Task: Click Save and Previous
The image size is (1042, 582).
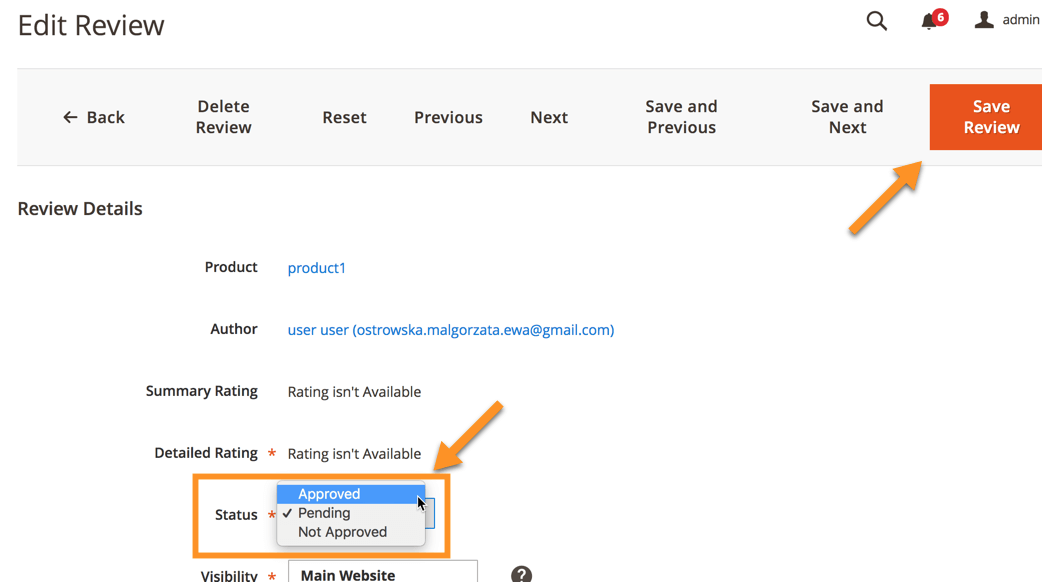Action: (681, 117)
